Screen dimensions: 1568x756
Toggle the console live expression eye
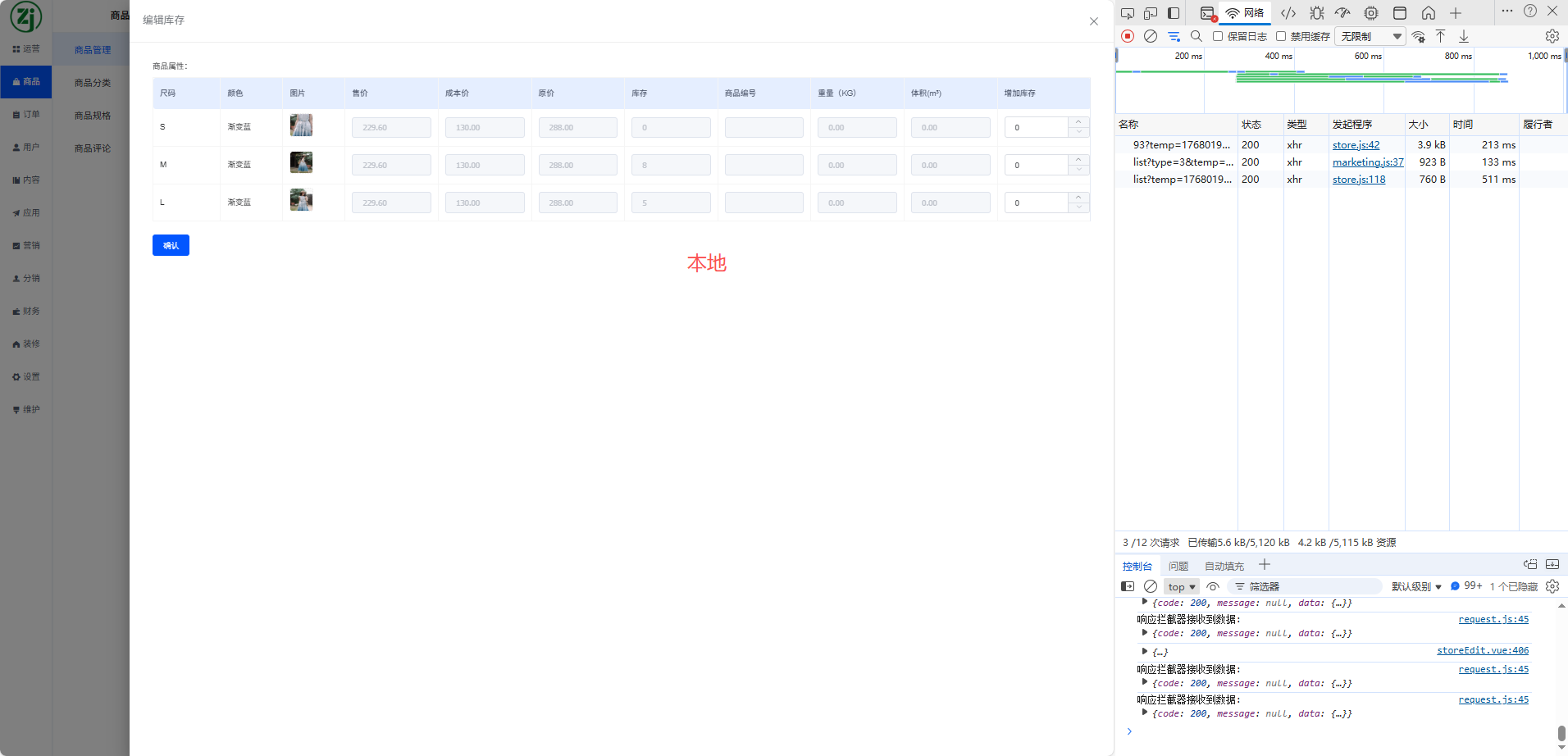(1213, 586)
